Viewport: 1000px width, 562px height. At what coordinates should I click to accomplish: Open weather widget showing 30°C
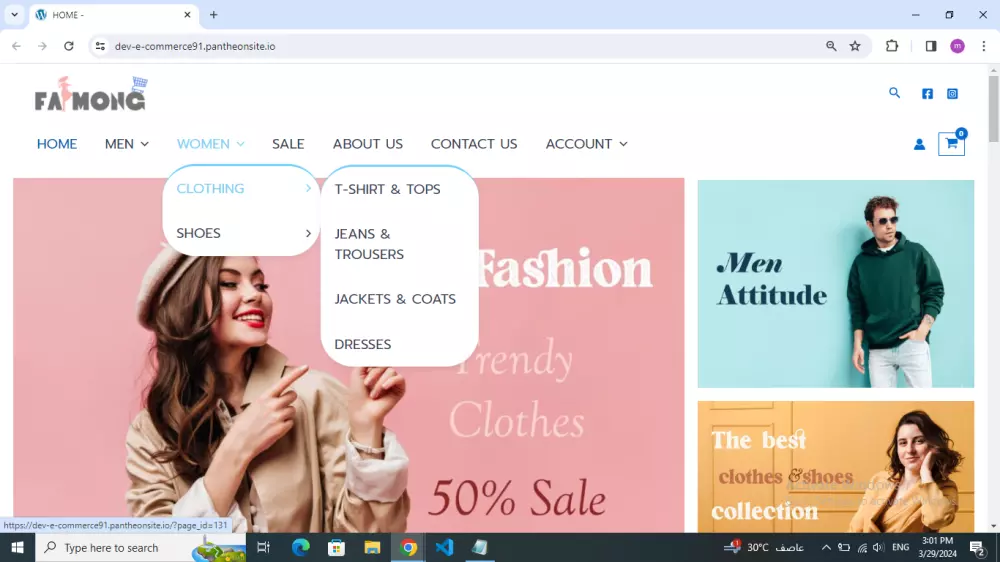tap(763, 547)
